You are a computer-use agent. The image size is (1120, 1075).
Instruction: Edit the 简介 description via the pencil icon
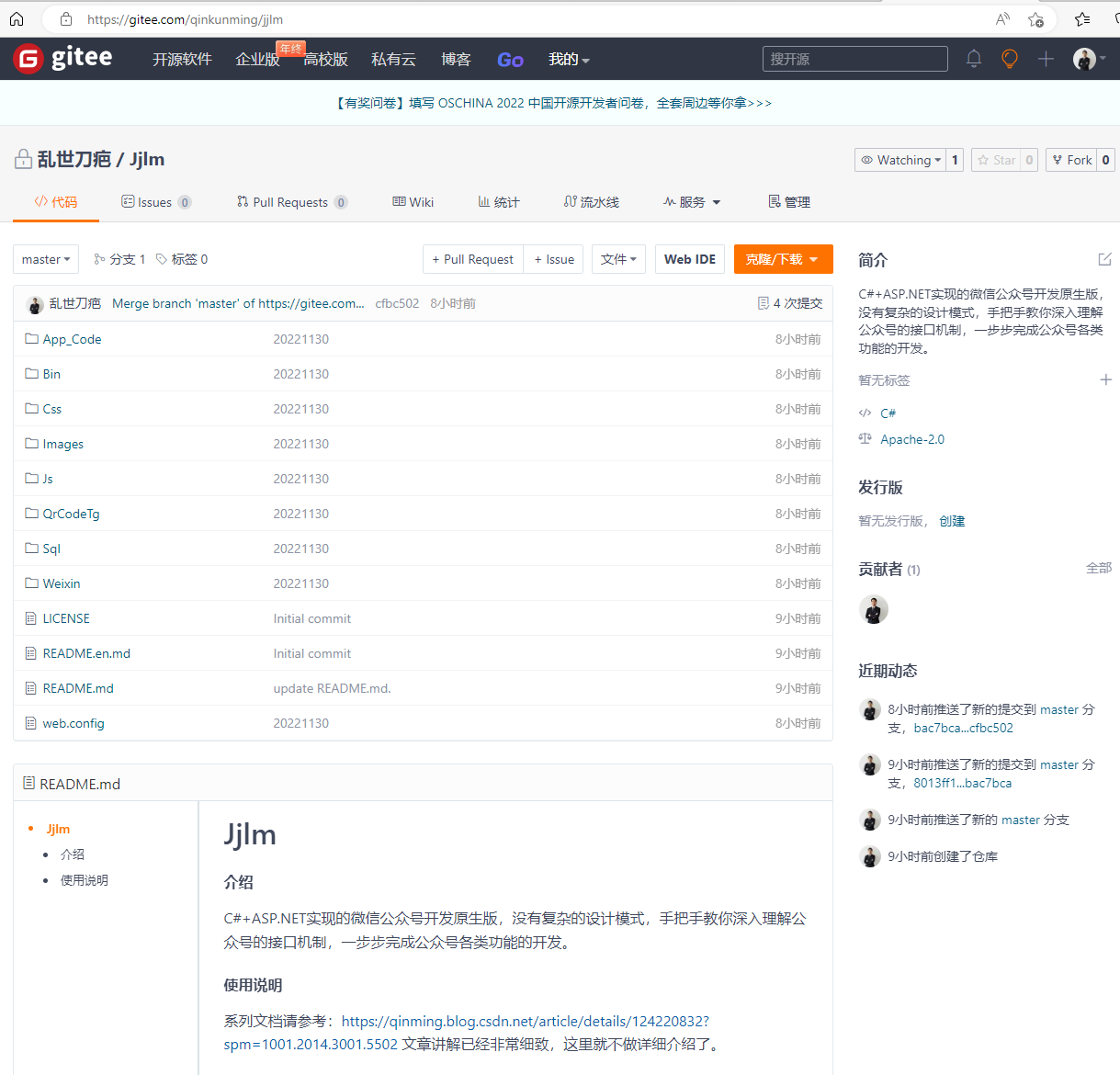pos(1106,260)
